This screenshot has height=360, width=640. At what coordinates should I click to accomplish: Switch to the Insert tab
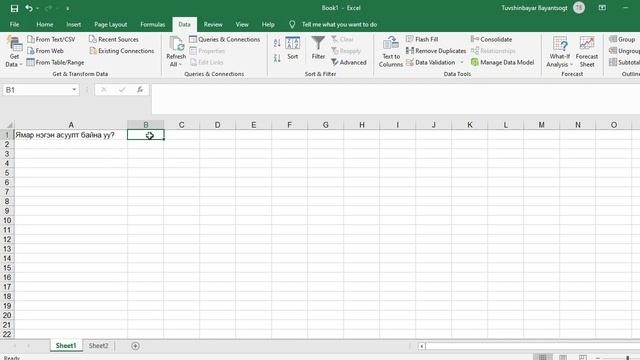pos(73,24)
